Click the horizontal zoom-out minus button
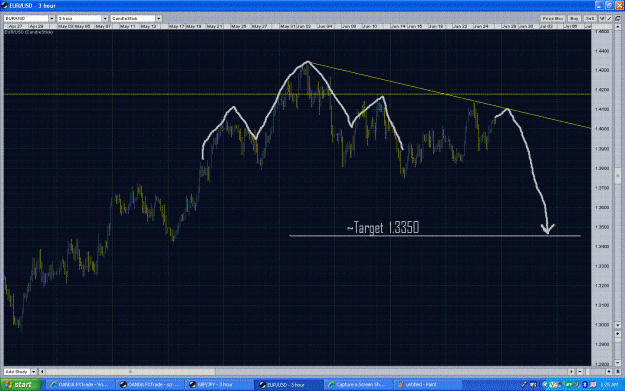Screen dimensions: 625x391 click(x=580, y=371)
